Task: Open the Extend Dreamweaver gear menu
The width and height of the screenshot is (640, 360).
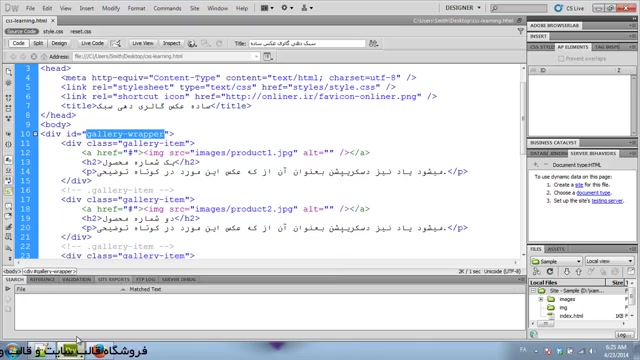Action: 287,8
